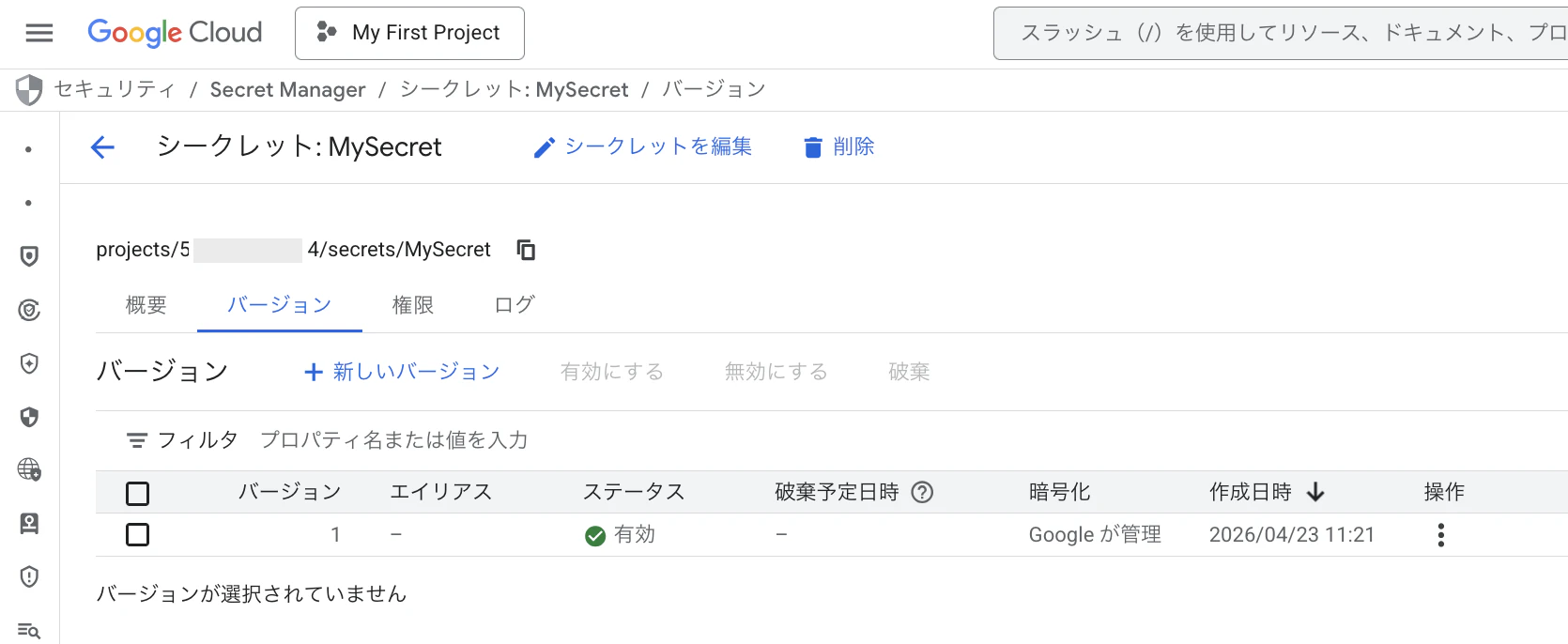Click the globe with shield sidebar icon
This screenshot has height=644, width=1568.
tap(28, 471)
